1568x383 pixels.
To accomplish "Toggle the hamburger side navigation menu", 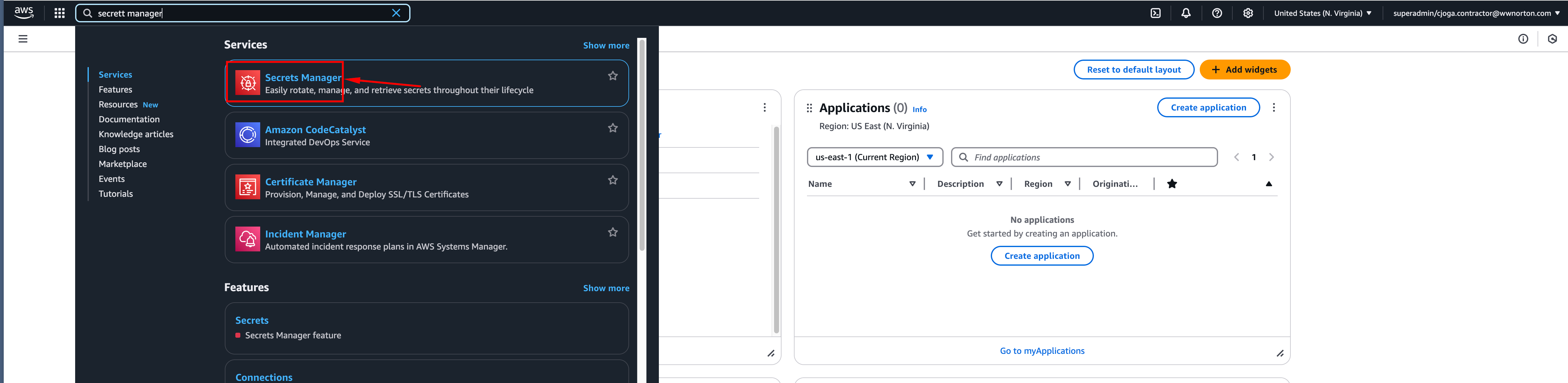I will pyautogui.click(x=23, y=39).
